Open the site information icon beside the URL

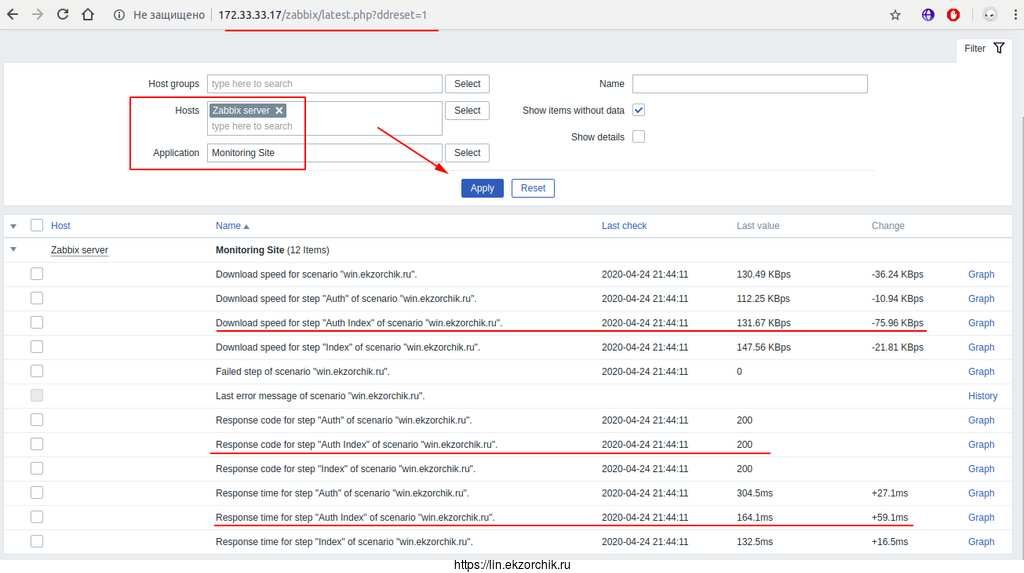coord(119,15)
